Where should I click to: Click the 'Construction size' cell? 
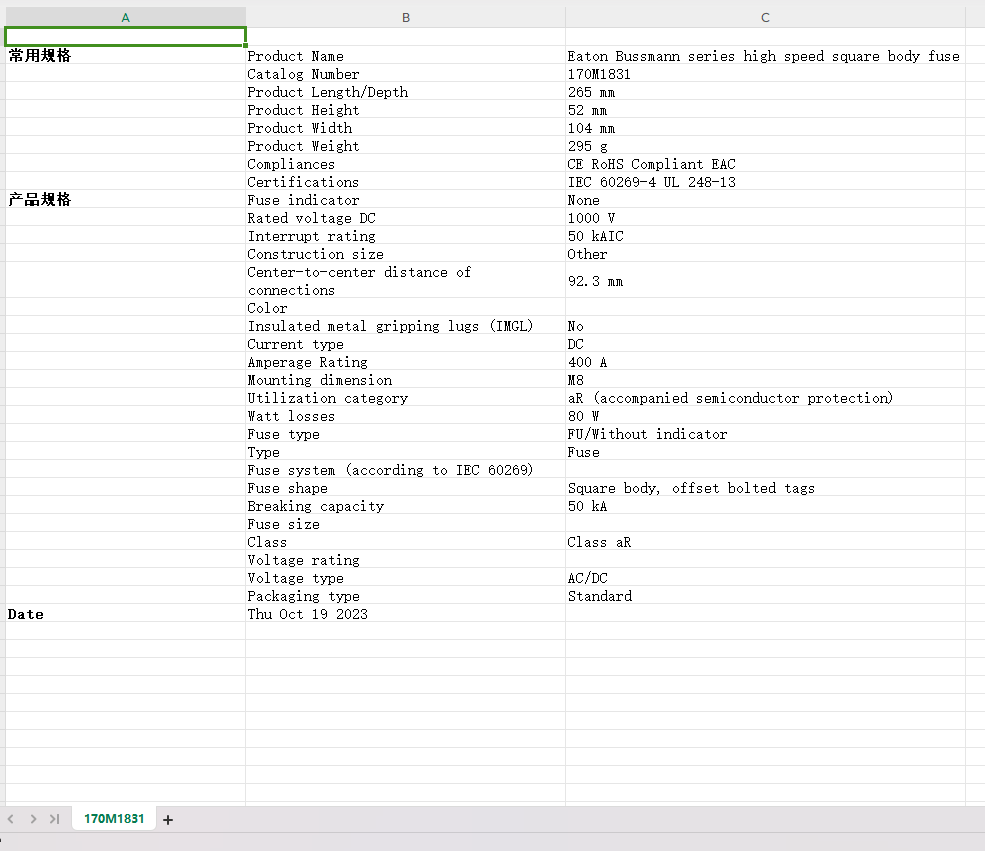(406, 254)
